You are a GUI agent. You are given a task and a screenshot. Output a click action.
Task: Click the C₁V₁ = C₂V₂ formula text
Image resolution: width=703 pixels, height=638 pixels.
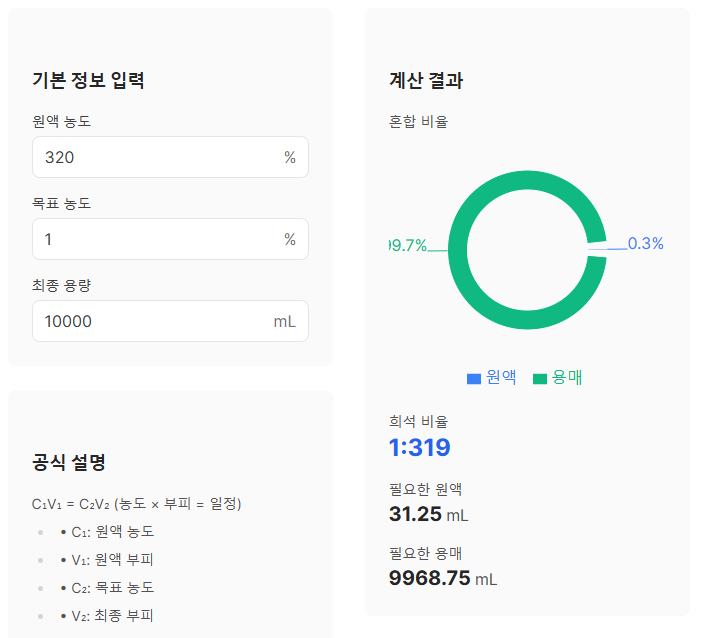(x=136, y=503)
